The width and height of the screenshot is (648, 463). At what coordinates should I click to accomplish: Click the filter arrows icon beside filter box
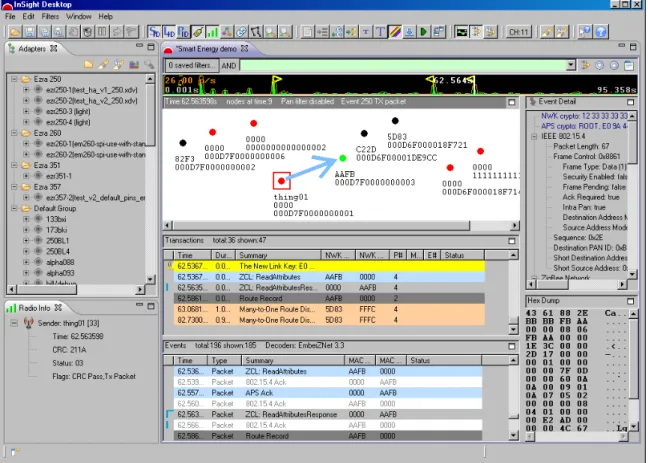tap(585, 65)
